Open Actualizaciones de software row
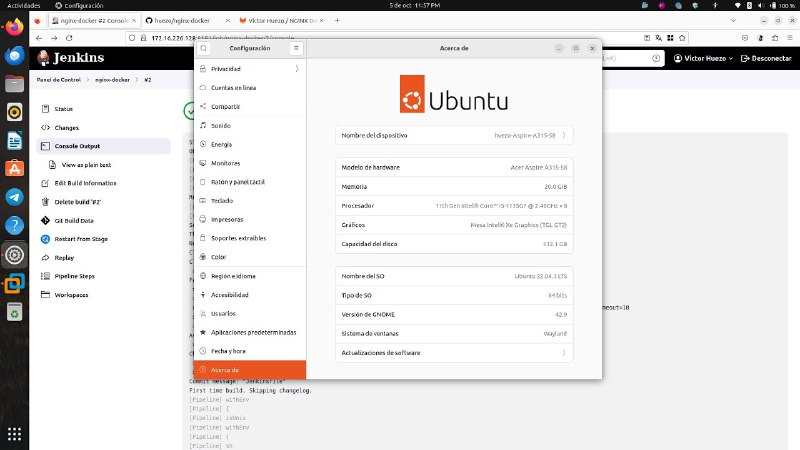800x450 pixels. click(454, 353)
